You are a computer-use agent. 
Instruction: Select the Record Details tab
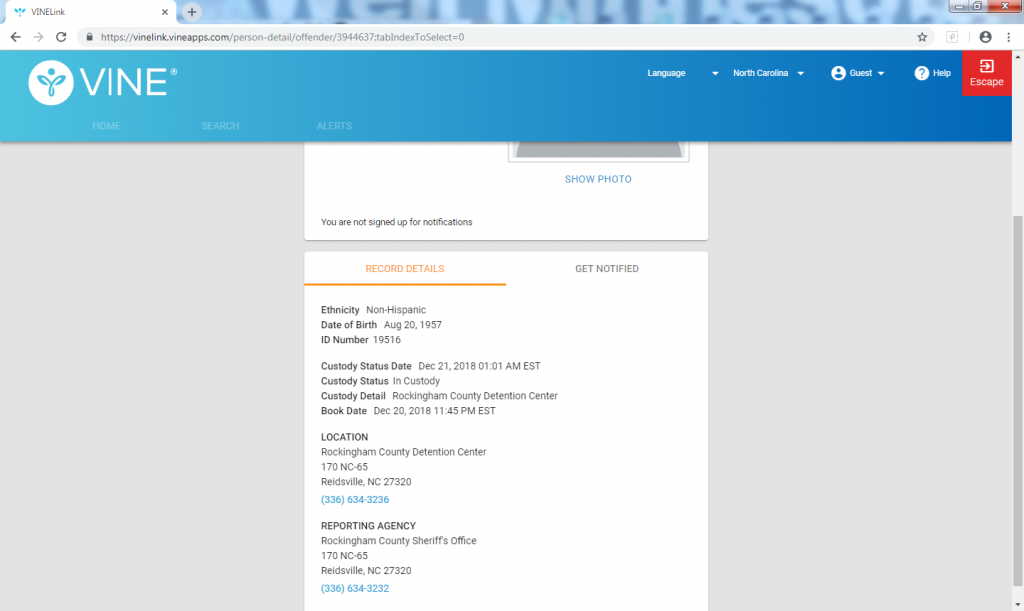404,269
